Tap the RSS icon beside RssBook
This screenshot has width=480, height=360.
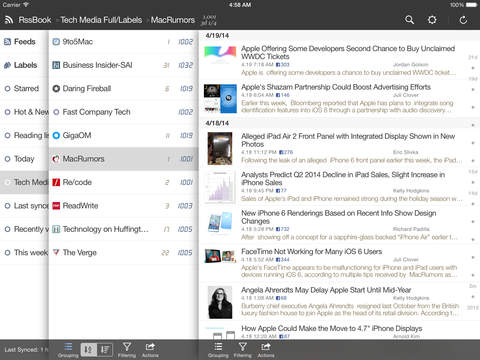point(9,20)
